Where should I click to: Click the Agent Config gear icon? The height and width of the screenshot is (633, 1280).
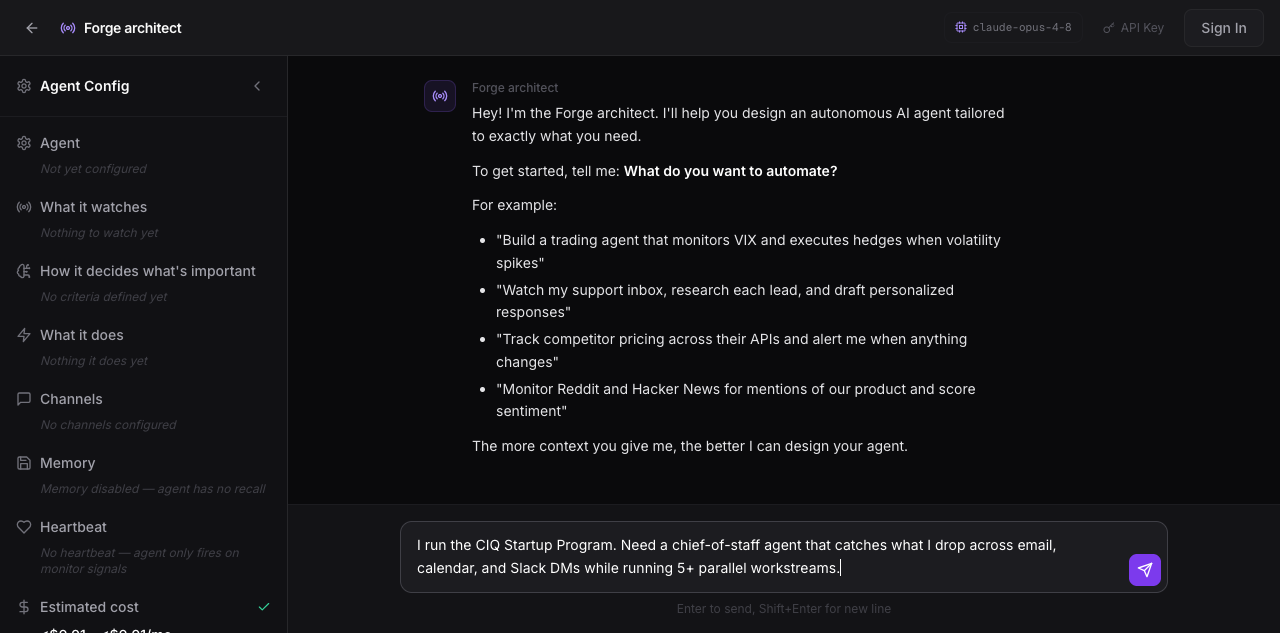24,86
